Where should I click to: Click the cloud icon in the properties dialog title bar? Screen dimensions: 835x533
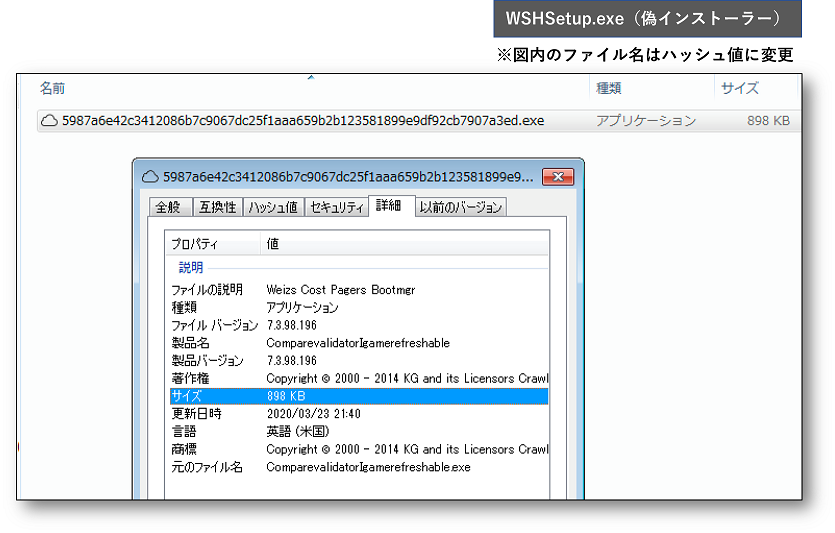coord(151,177)
